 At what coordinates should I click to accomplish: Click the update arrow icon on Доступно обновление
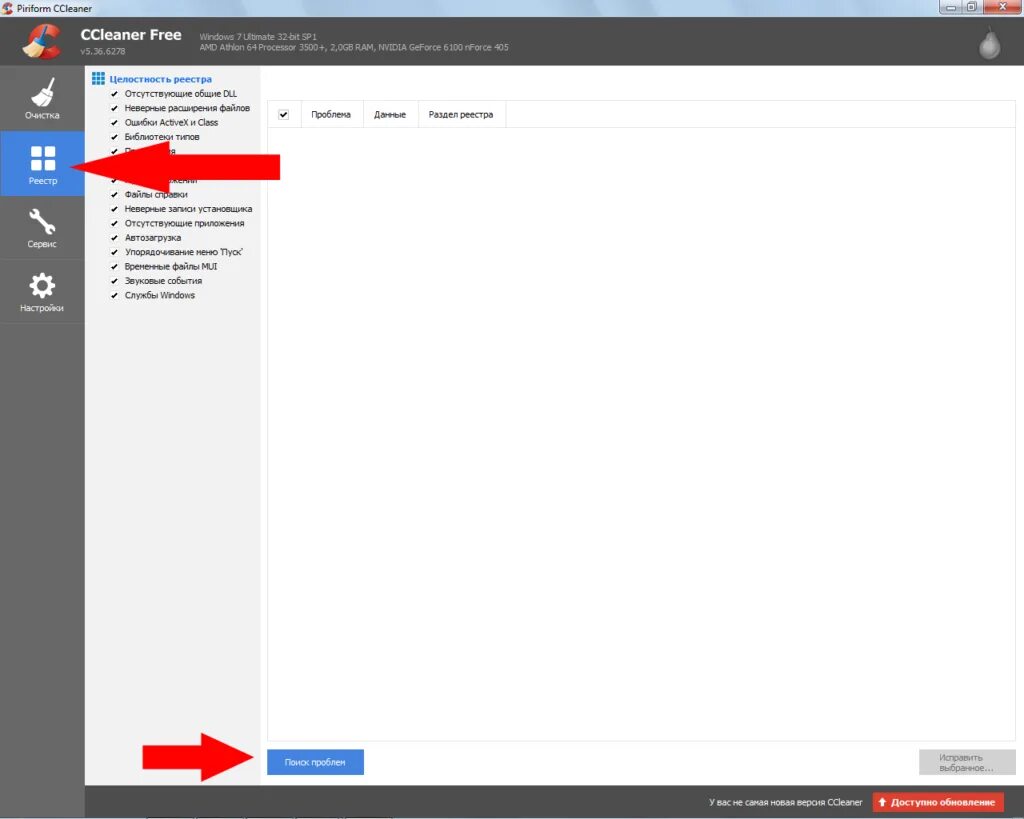882,802
